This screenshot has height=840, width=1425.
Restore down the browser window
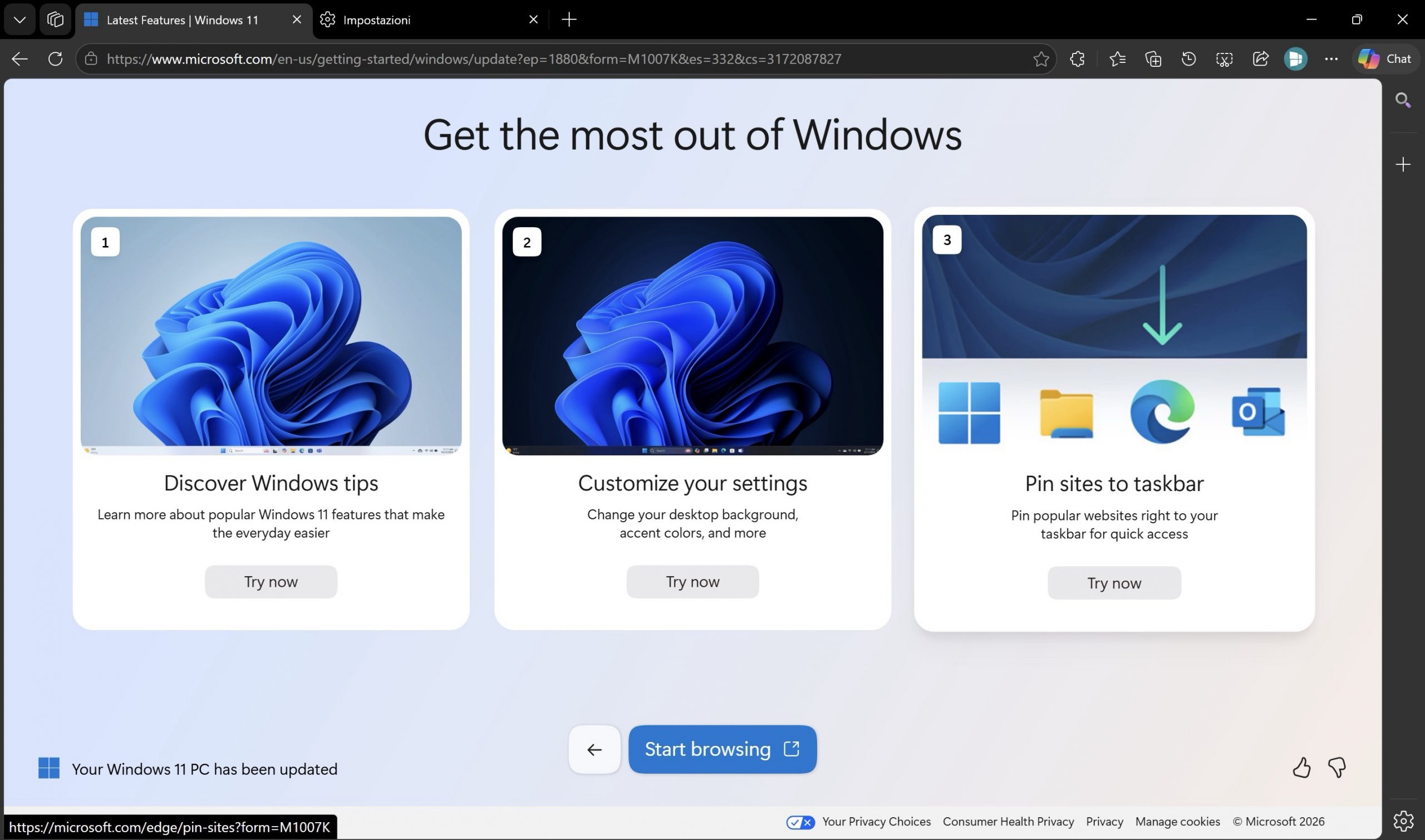pos(1357,20)
